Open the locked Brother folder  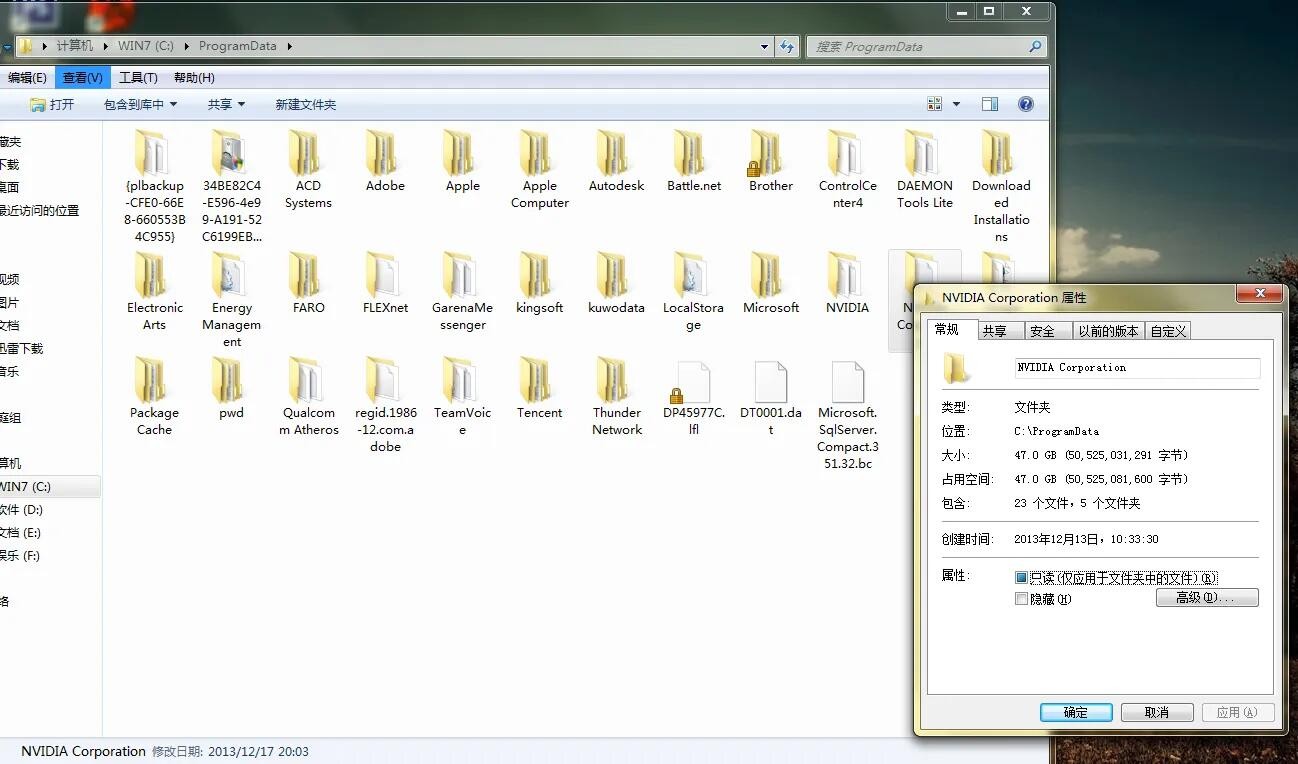(770, 160)
